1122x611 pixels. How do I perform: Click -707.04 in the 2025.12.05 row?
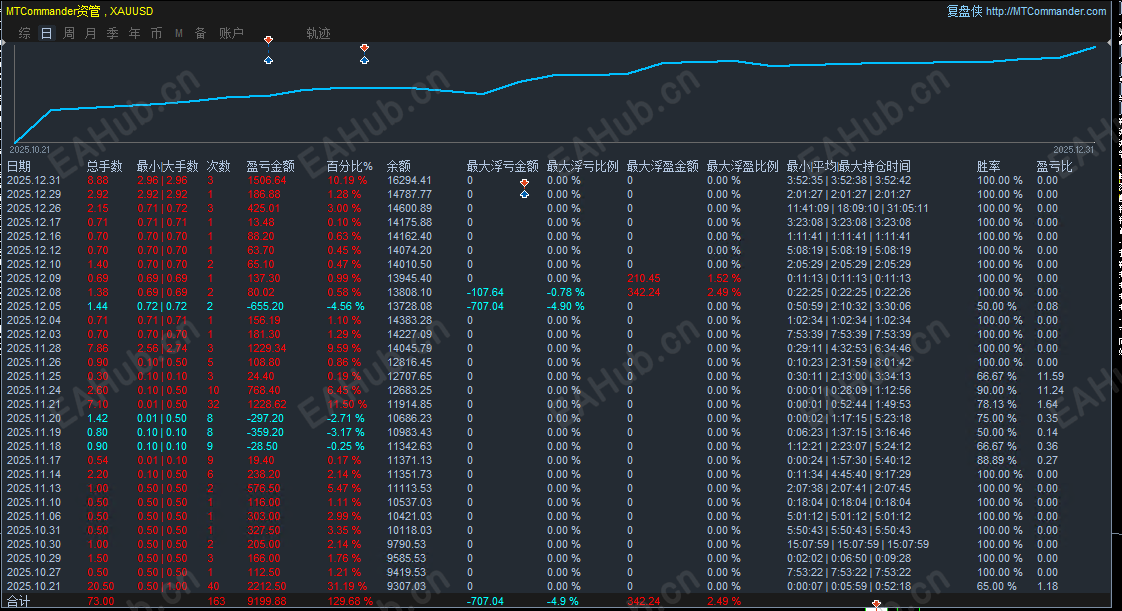(485, 306)
